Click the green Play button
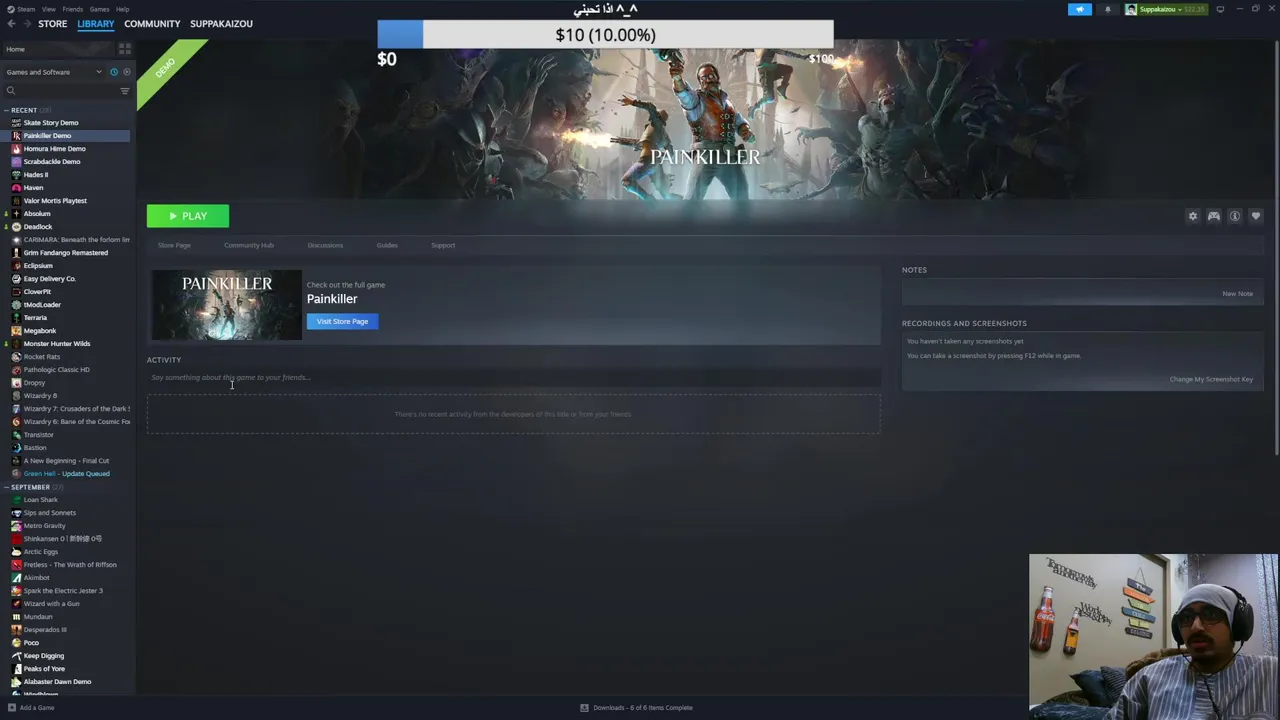Image resolution: width=1280 pixels, height=720 pixels. pos(188,216)
